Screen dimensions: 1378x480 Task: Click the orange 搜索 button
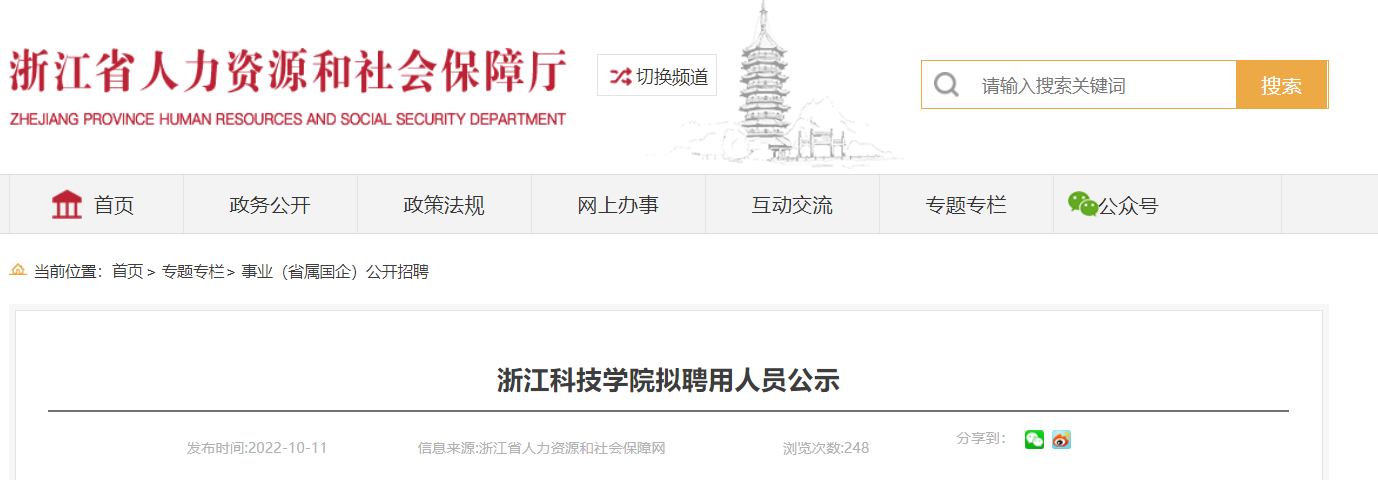[x=1281, y=85]
